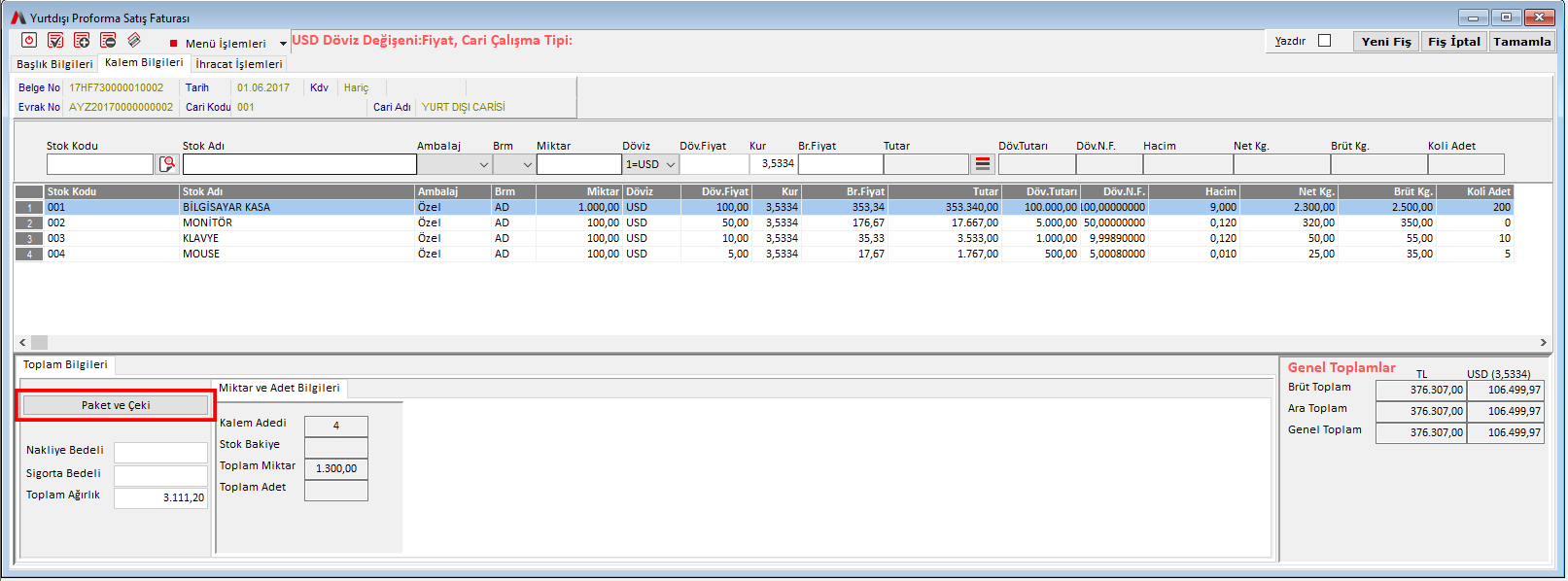The height and width of the screenshot is (581, 1568).
Task: Click Toplam Ağırlık field showing 3.111,20
Action: [x=160, y=497]
